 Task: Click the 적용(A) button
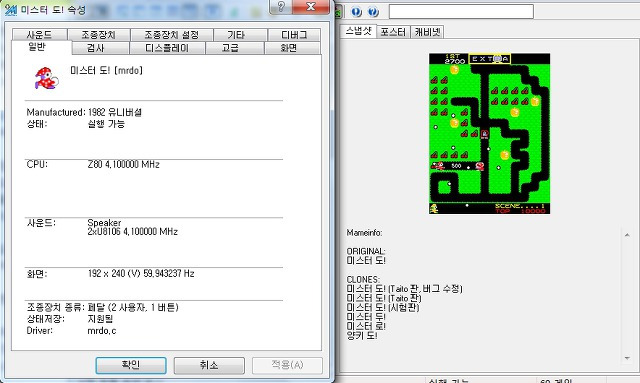[x=287, y=365]
